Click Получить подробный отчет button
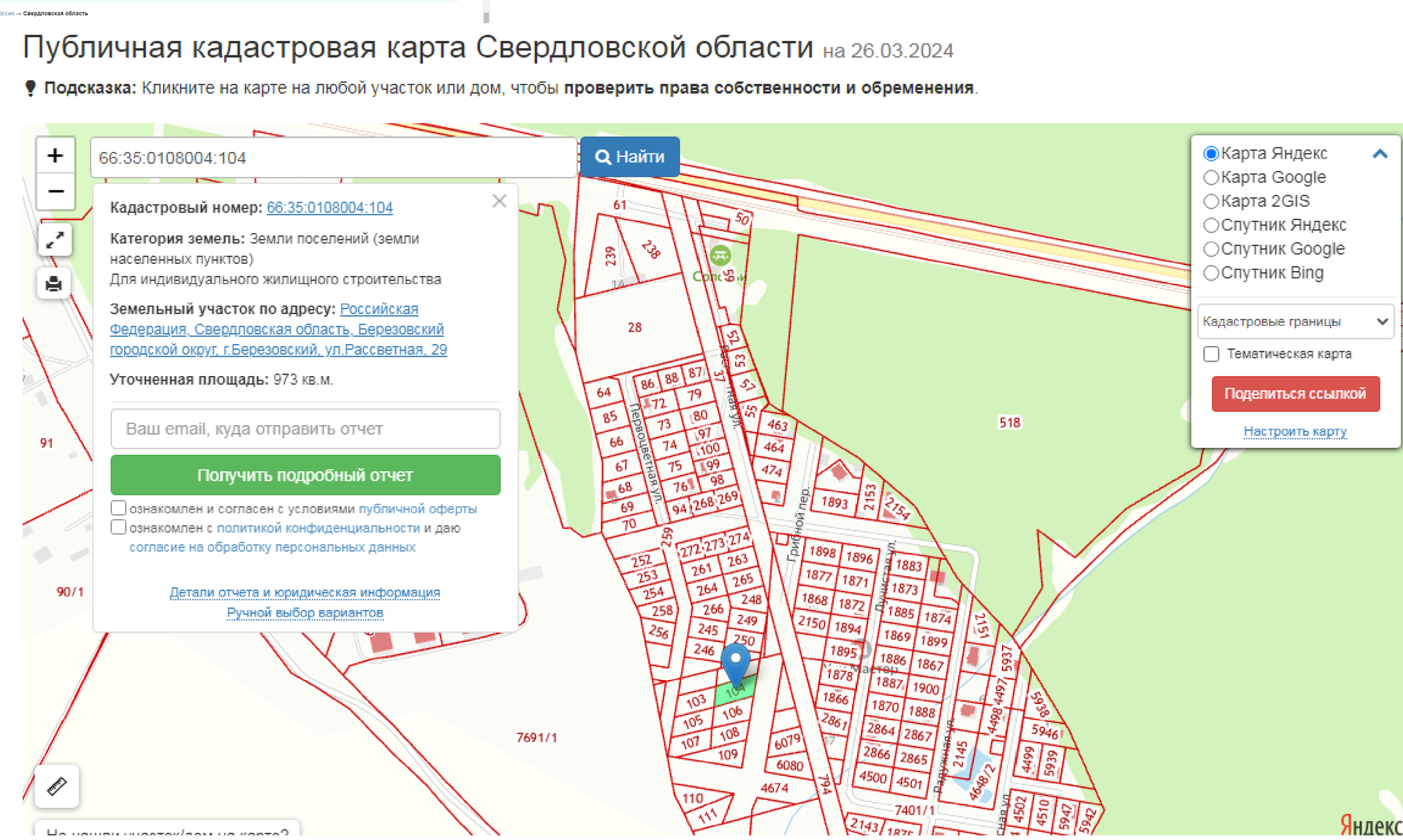1403x840 pixels. 305,475
